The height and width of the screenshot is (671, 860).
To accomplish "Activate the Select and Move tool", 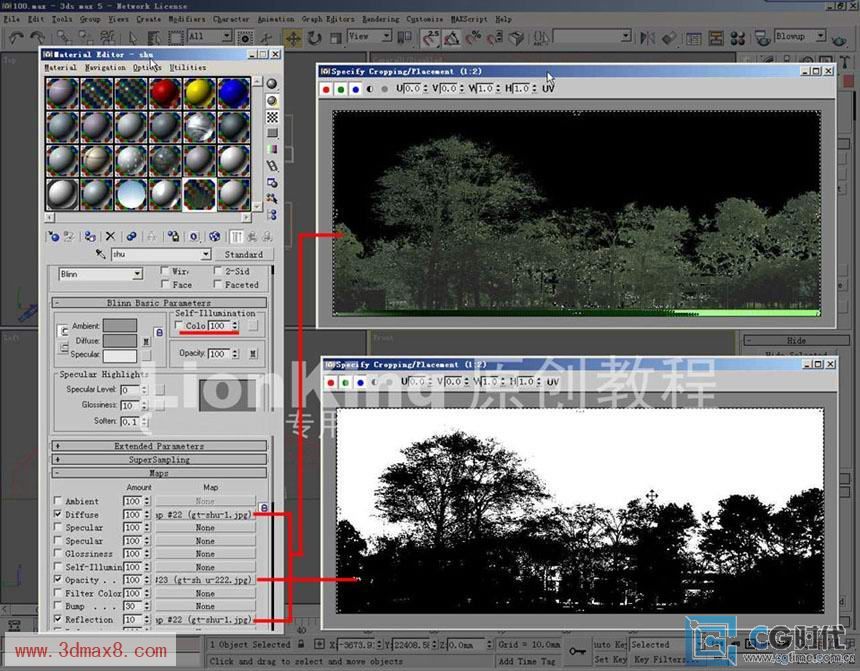I will pyautogui.click(x=293, y=38).
